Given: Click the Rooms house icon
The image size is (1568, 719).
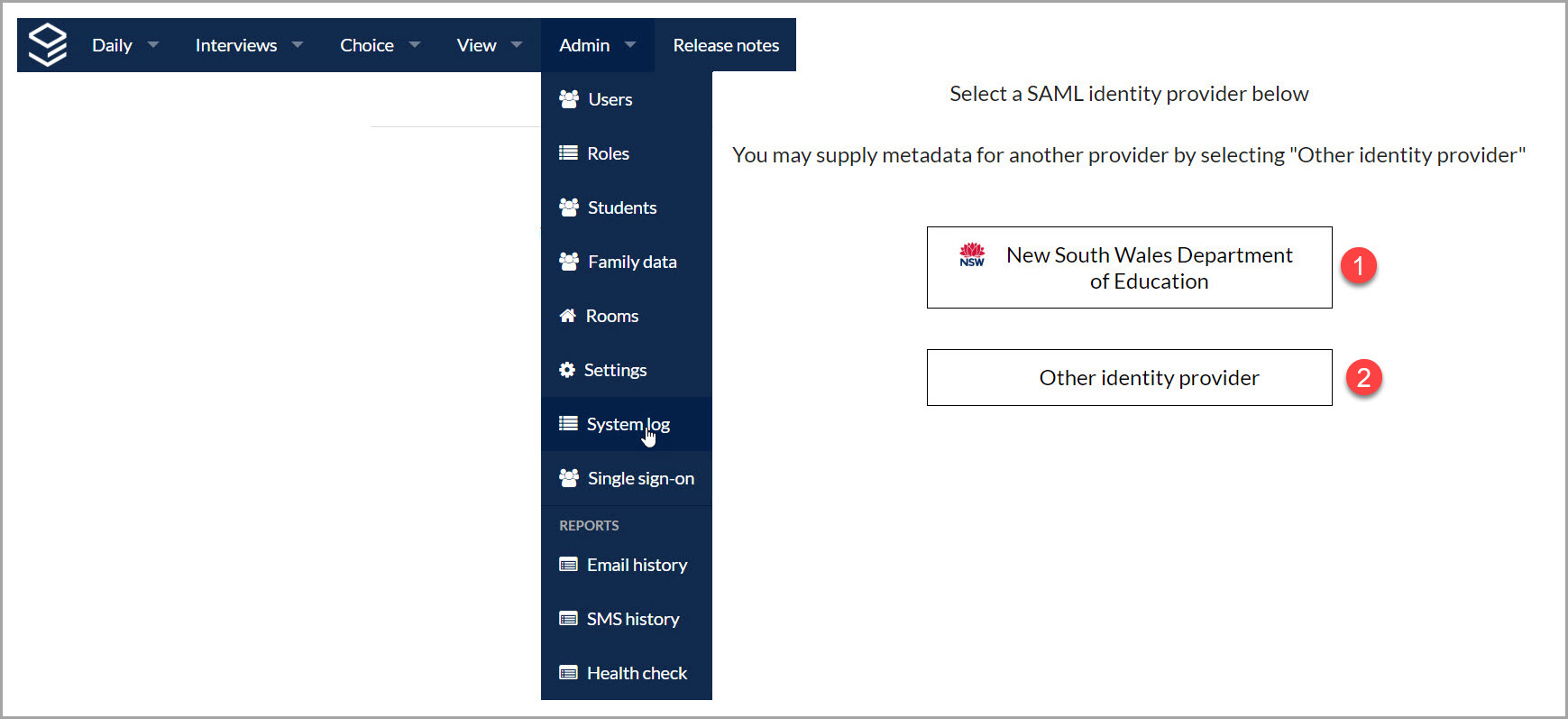Looking at the screenshot, I should pos(567,316).
